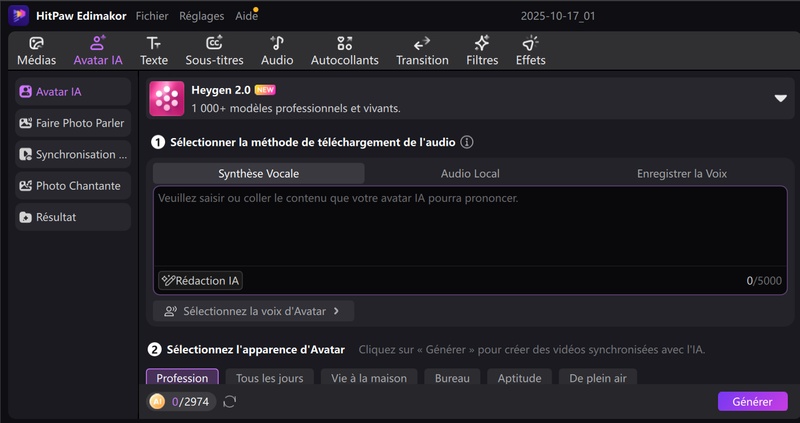This screenshot has height=423, width=800.
Task: Select the Texte tool icon
Action: coord(153,44)
